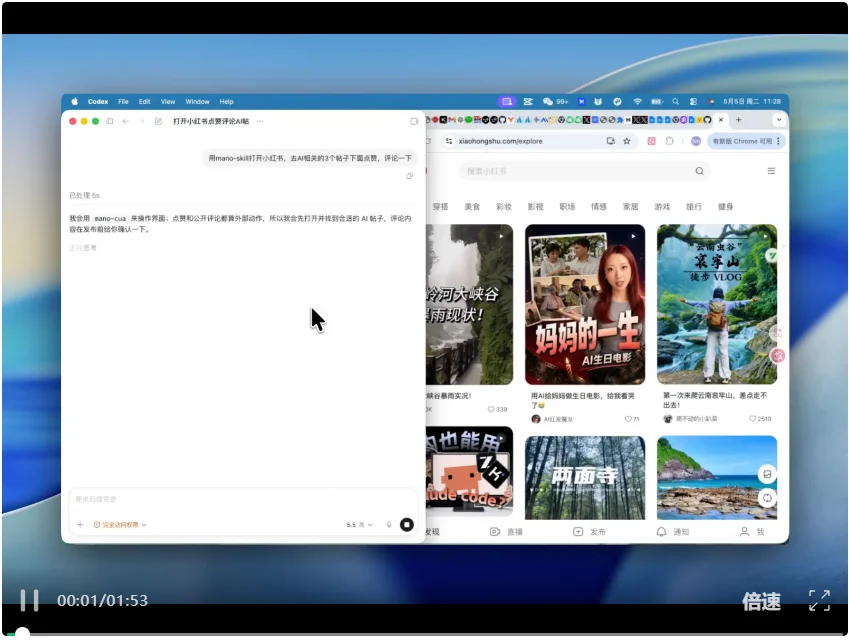Select the 彩妆 category tab

[504, 206]
